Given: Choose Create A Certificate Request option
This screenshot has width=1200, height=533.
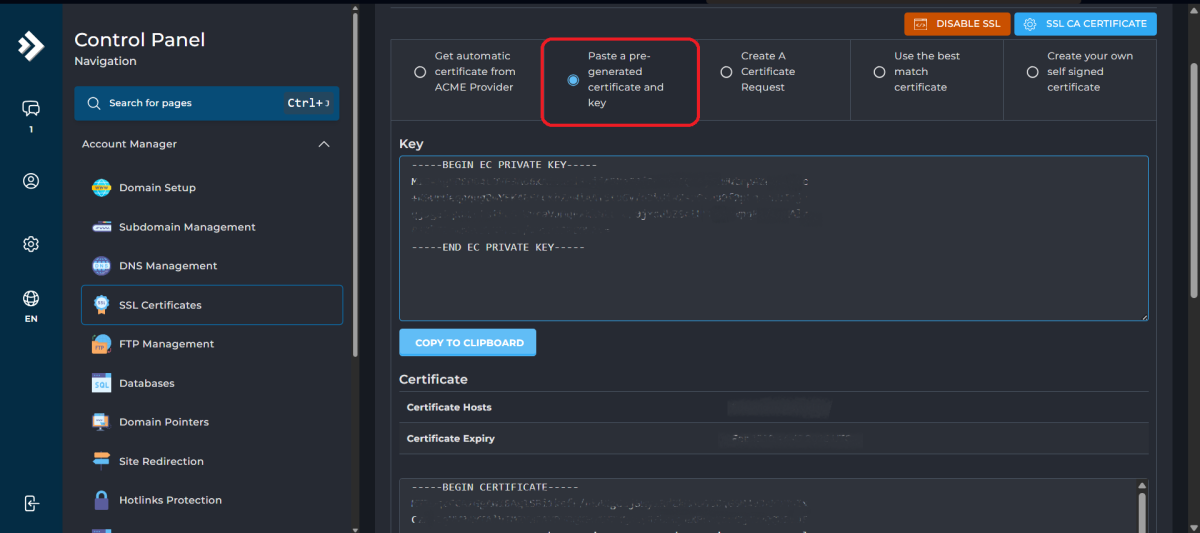Looking at the screenshot, I should [x=726, y=72].
